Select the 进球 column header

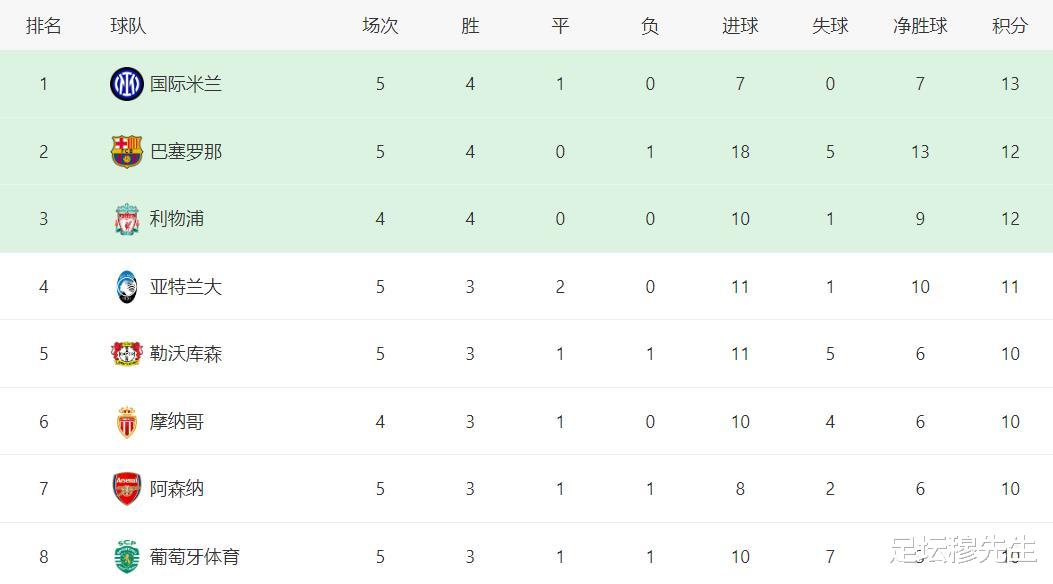pyautogui.click(x=740, y=26)
